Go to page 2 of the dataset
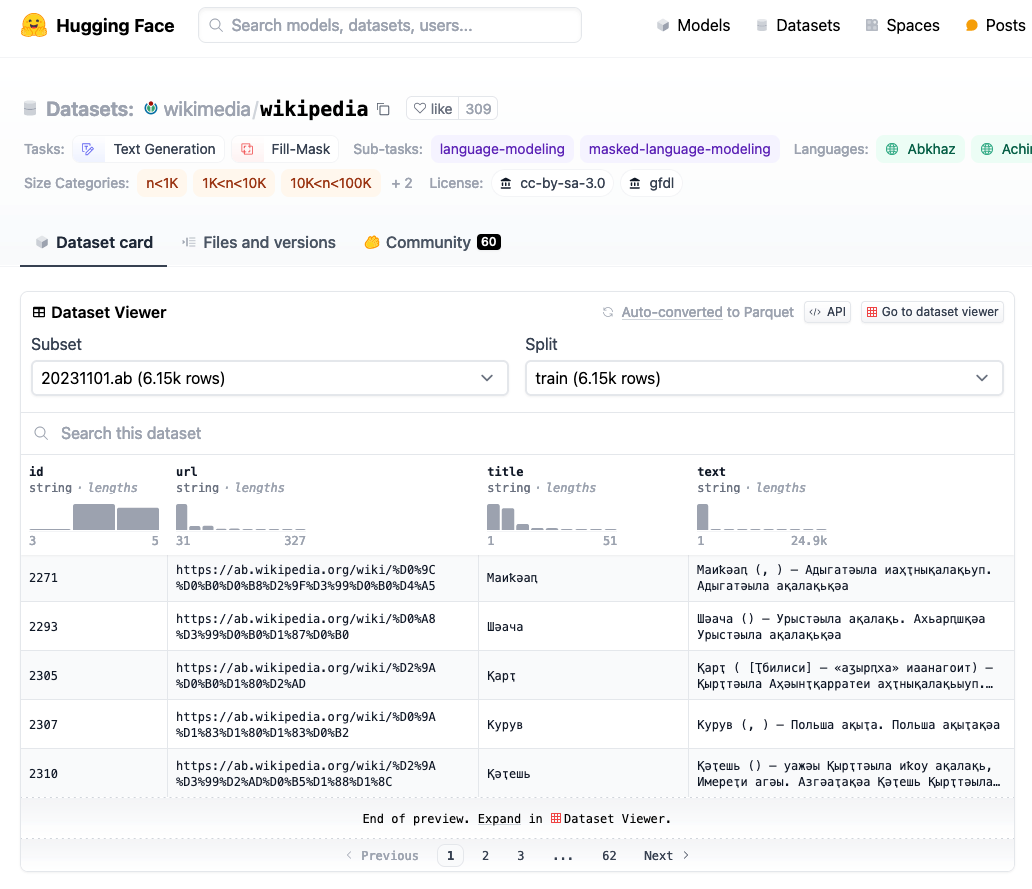 (485, 855)
